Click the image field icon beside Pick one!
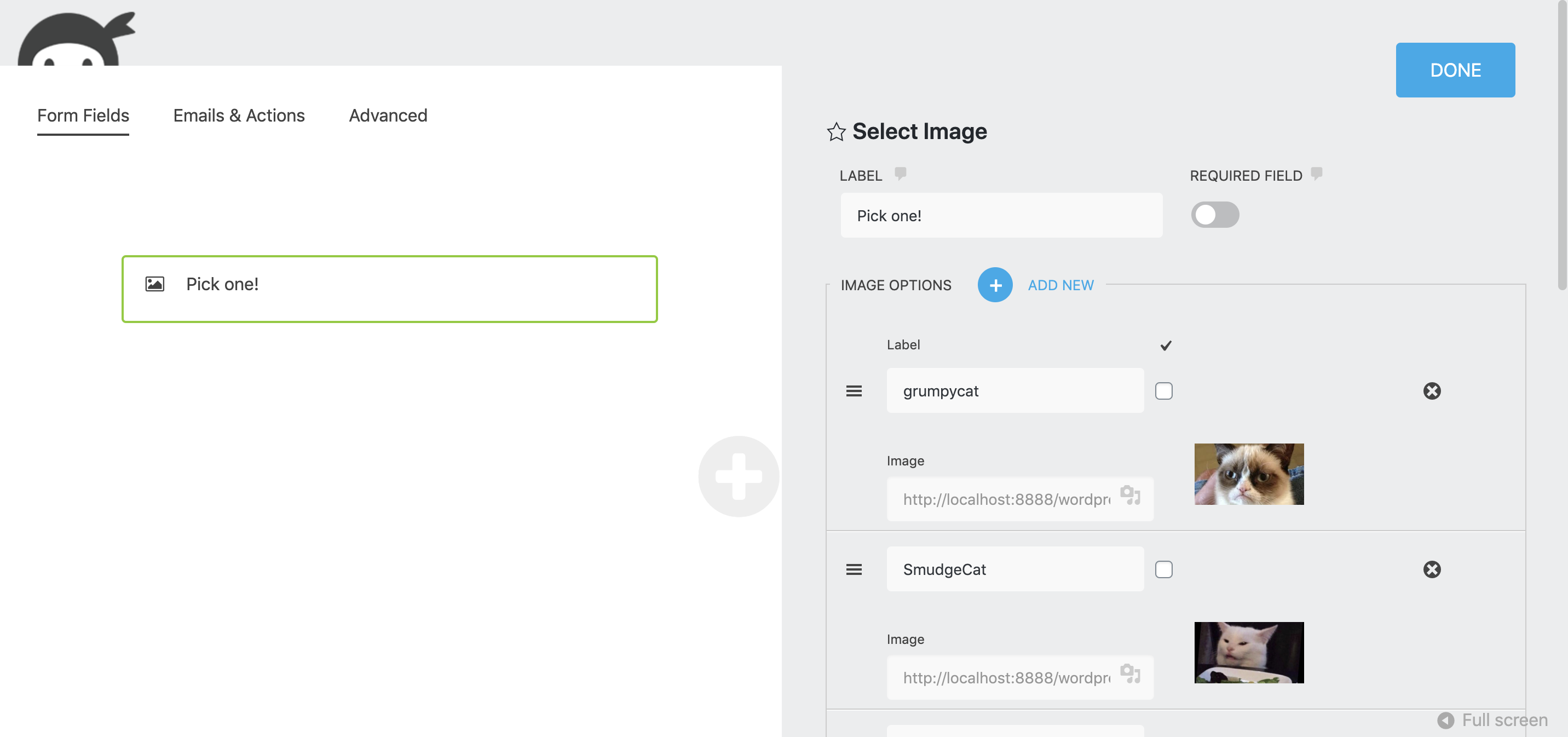Screen dimensions: 1568x737 click(154, 283)
